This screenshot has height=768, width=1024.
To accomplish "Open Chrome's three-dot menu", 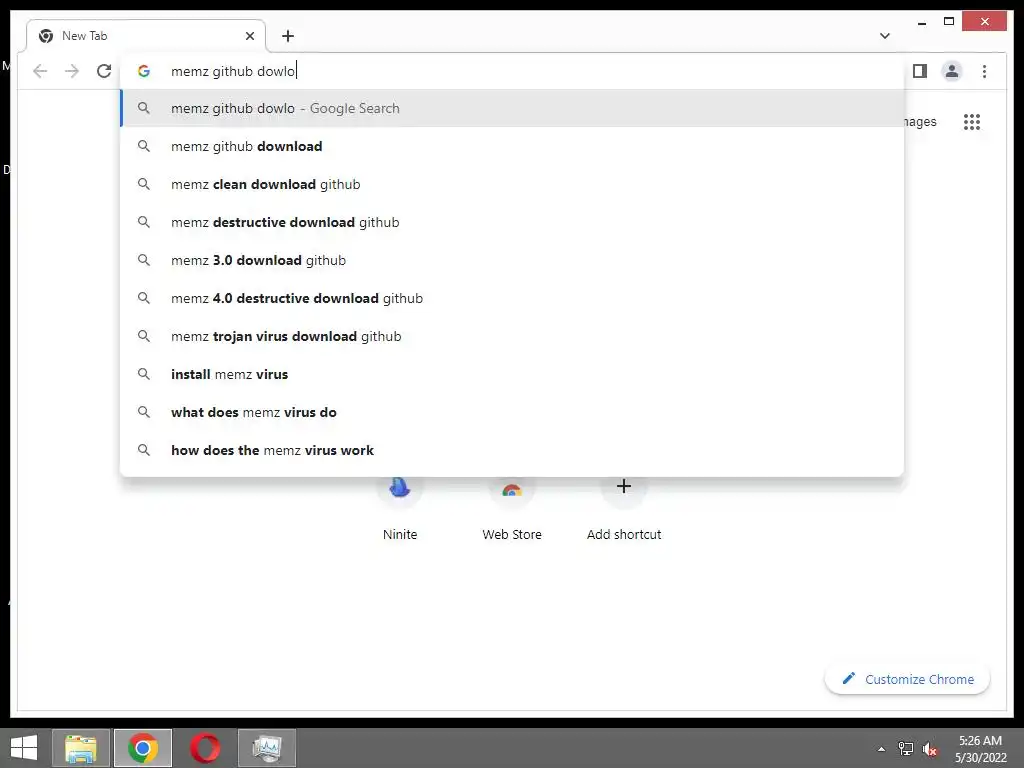I will [x=984, y=71].
